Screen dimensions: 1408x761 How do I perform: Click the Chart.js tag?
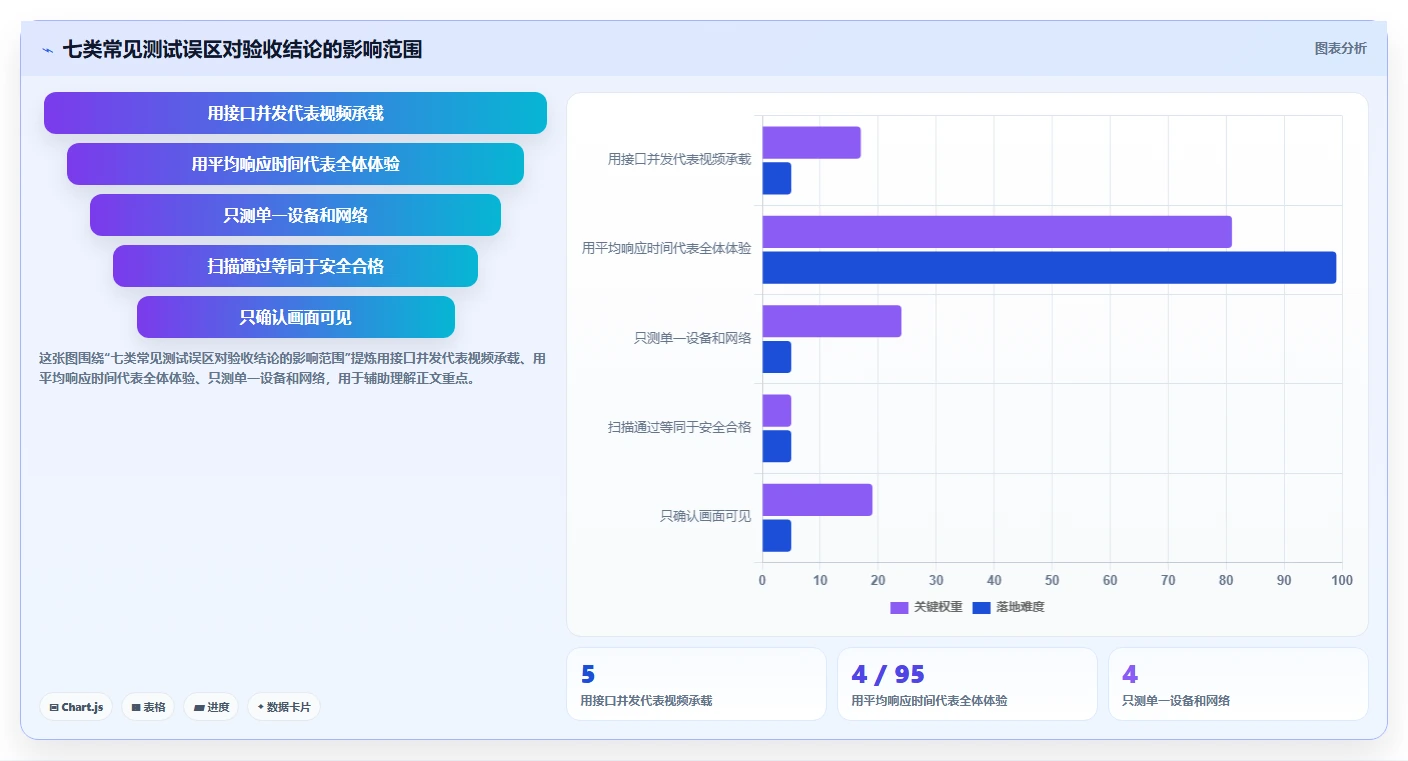tap(76, 707)
